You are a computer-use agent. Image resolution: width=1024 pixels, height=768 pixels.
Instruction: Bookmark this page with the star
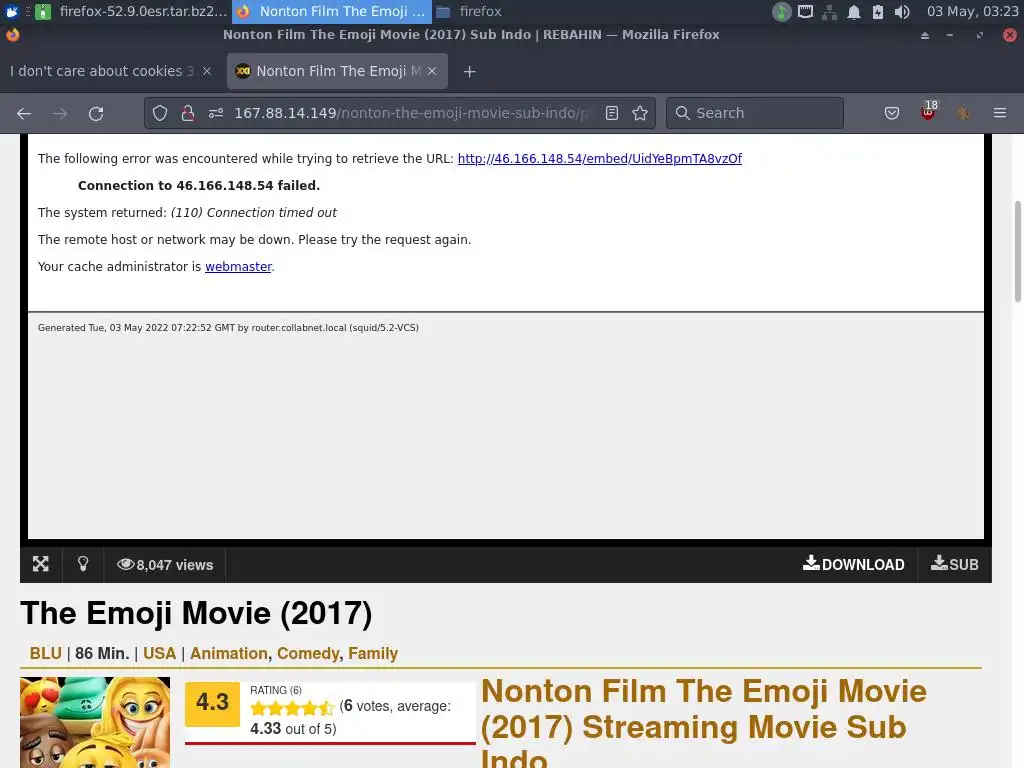pos(640,114)
